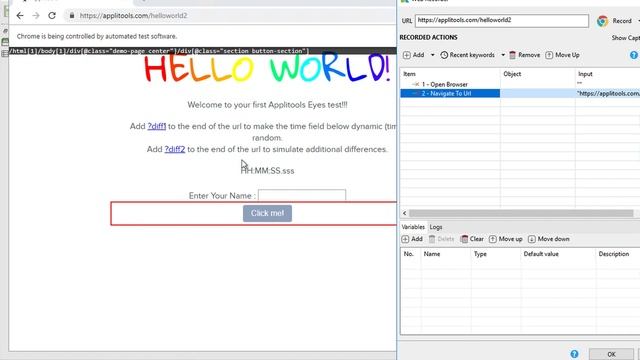Focus the Chrome address bar URL
This screenshot has height=360, width=640.
(x=133, y=16)
